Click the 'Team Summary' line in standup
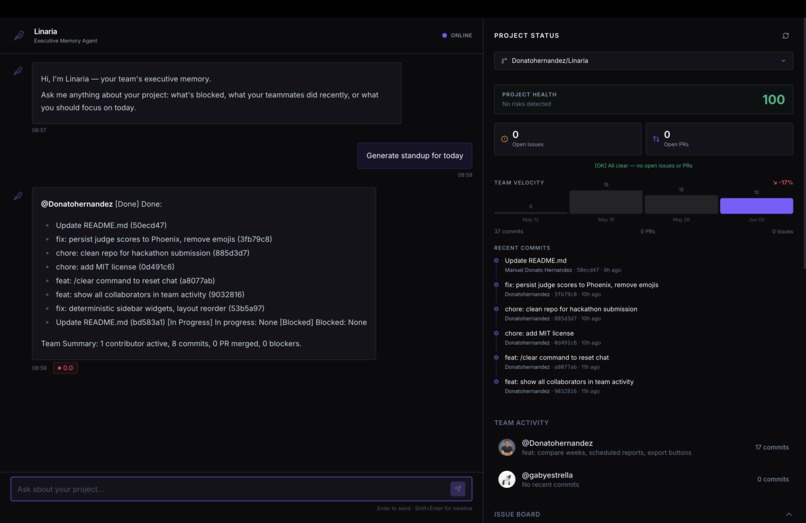Viewport: 806px width, 523px height. [x=171, y=344]
